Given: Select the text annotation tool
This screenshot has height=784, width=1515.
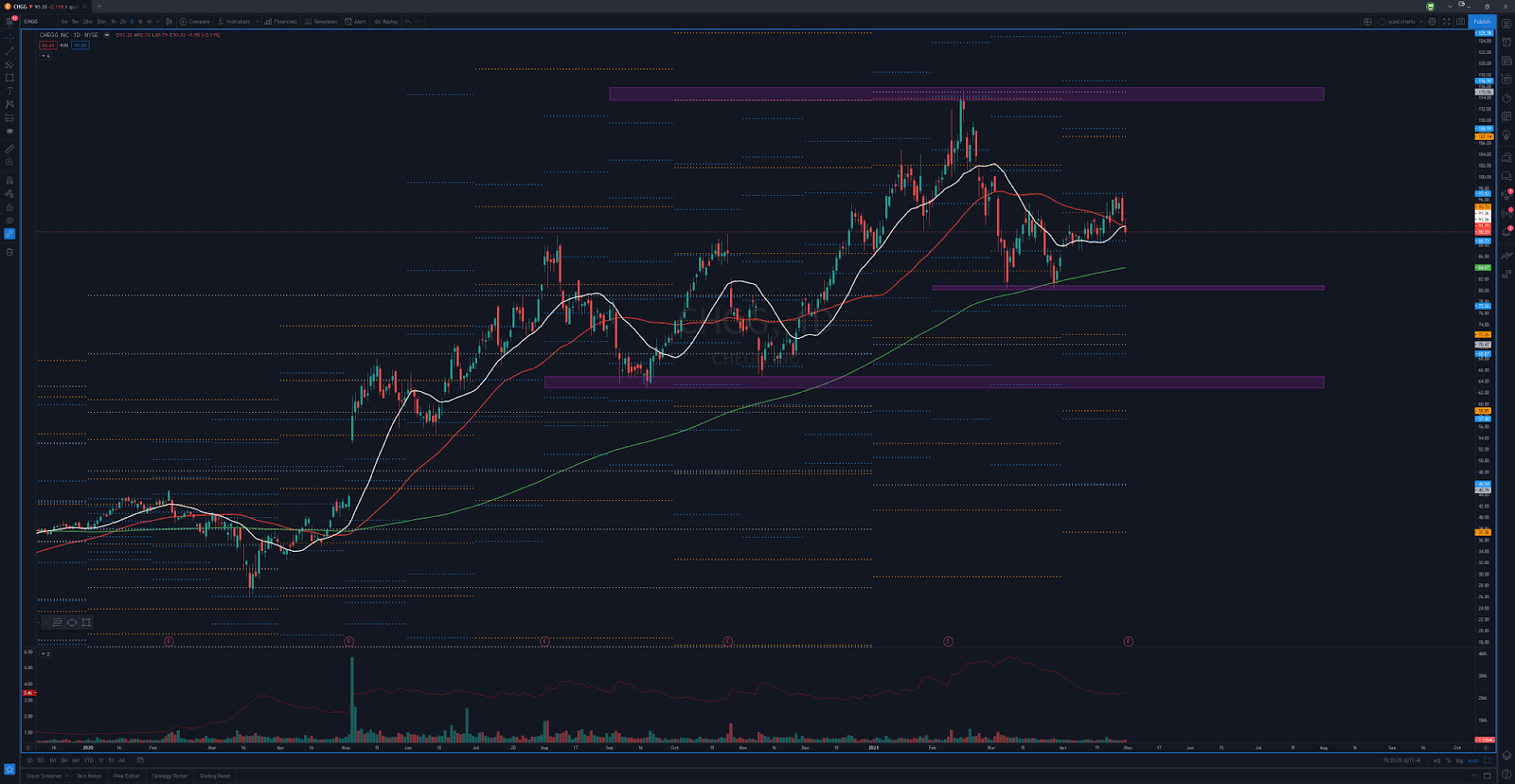Looking at the screenshot, I should 9,91.
